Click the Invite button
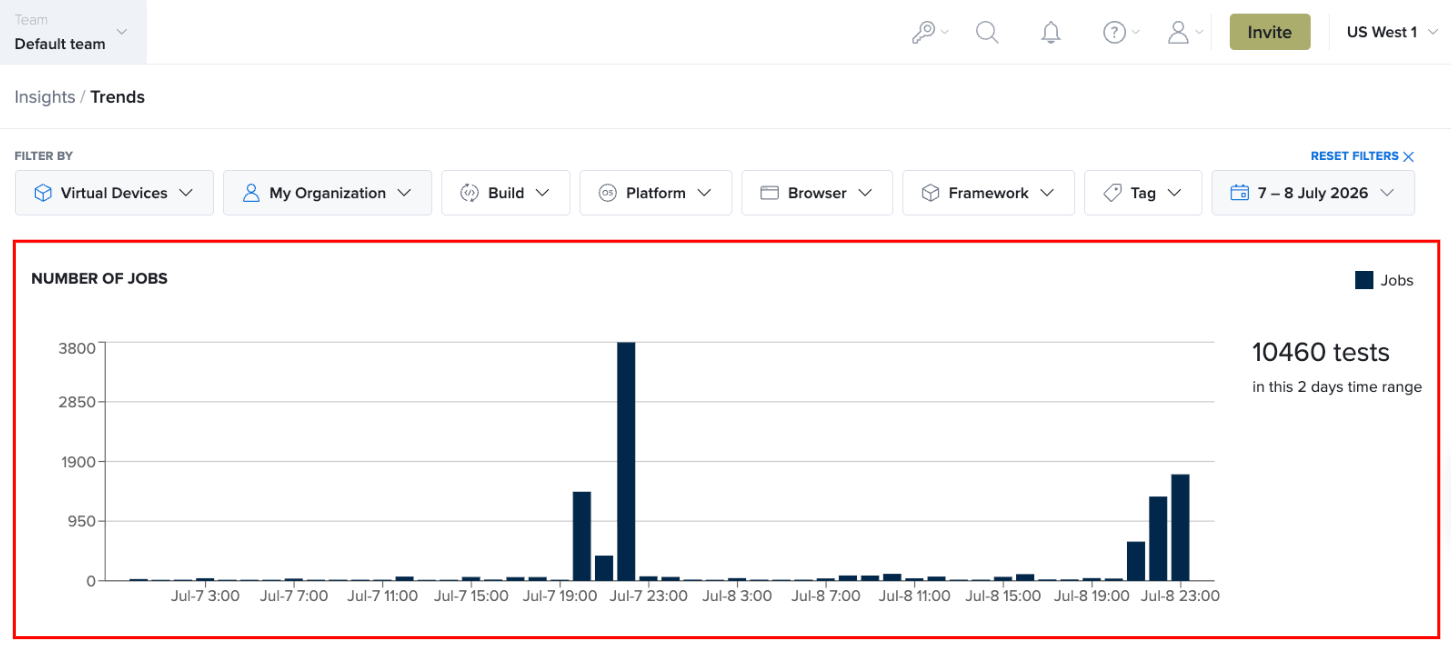 1270,32
